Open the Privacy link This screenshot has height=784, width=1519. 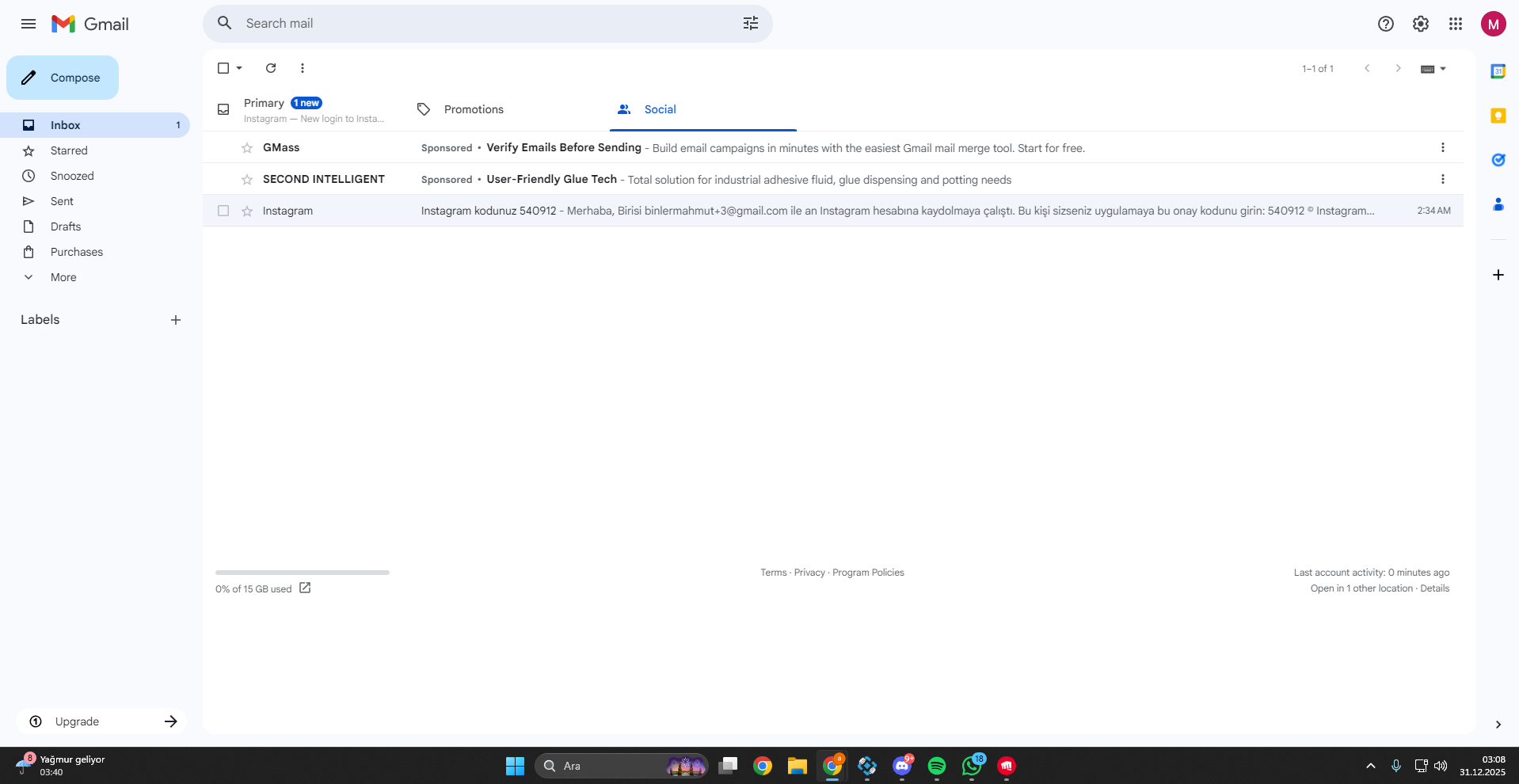(809, 573)
